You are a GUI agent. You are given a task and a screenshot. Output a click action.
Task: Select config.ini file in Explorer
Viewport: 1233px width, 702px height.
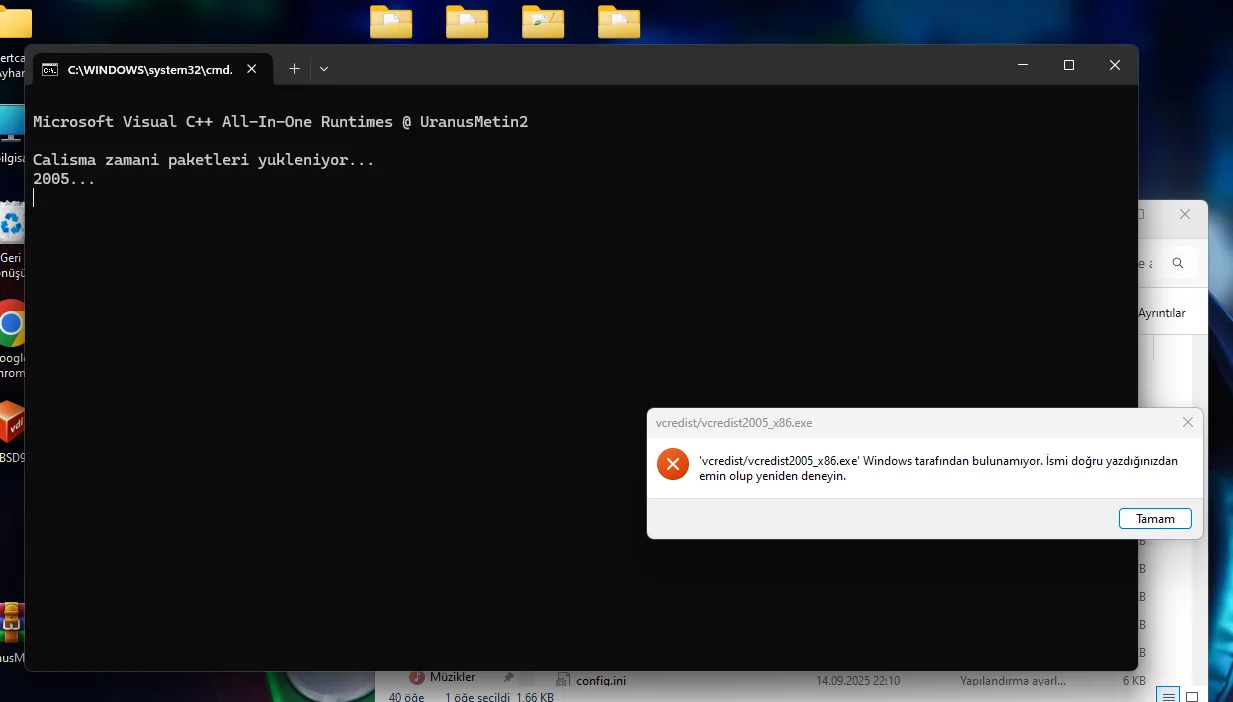point(600,681)
